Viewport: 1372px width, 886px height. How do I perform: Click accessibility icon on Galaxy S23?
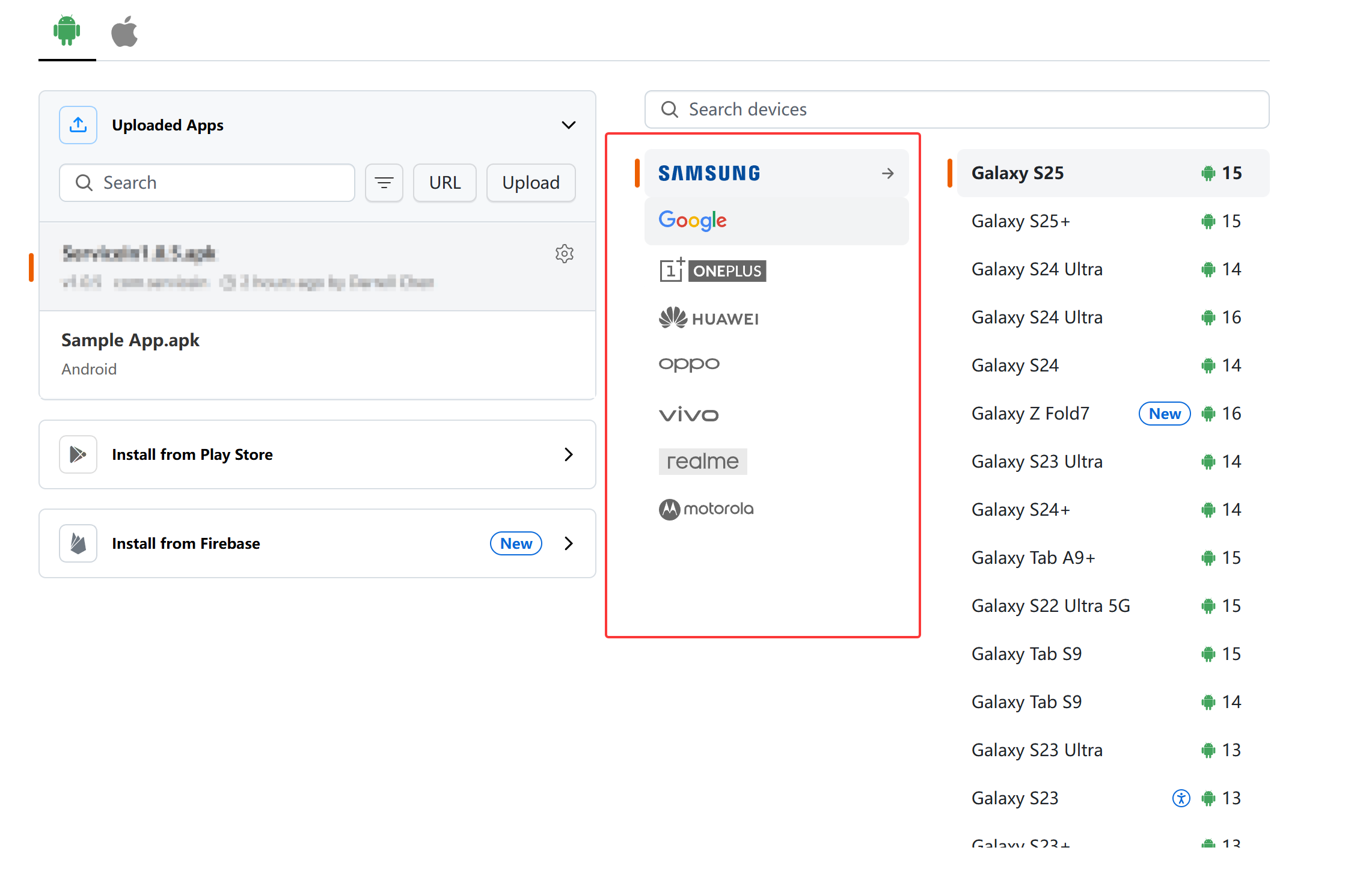tap(1181, 798)
